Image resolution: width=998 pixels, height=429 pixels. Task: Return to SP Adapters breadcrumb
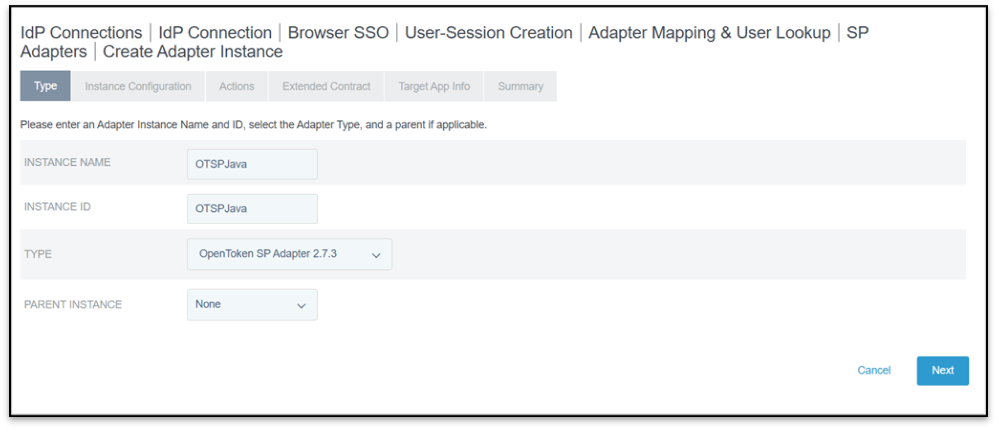[54, 51]
